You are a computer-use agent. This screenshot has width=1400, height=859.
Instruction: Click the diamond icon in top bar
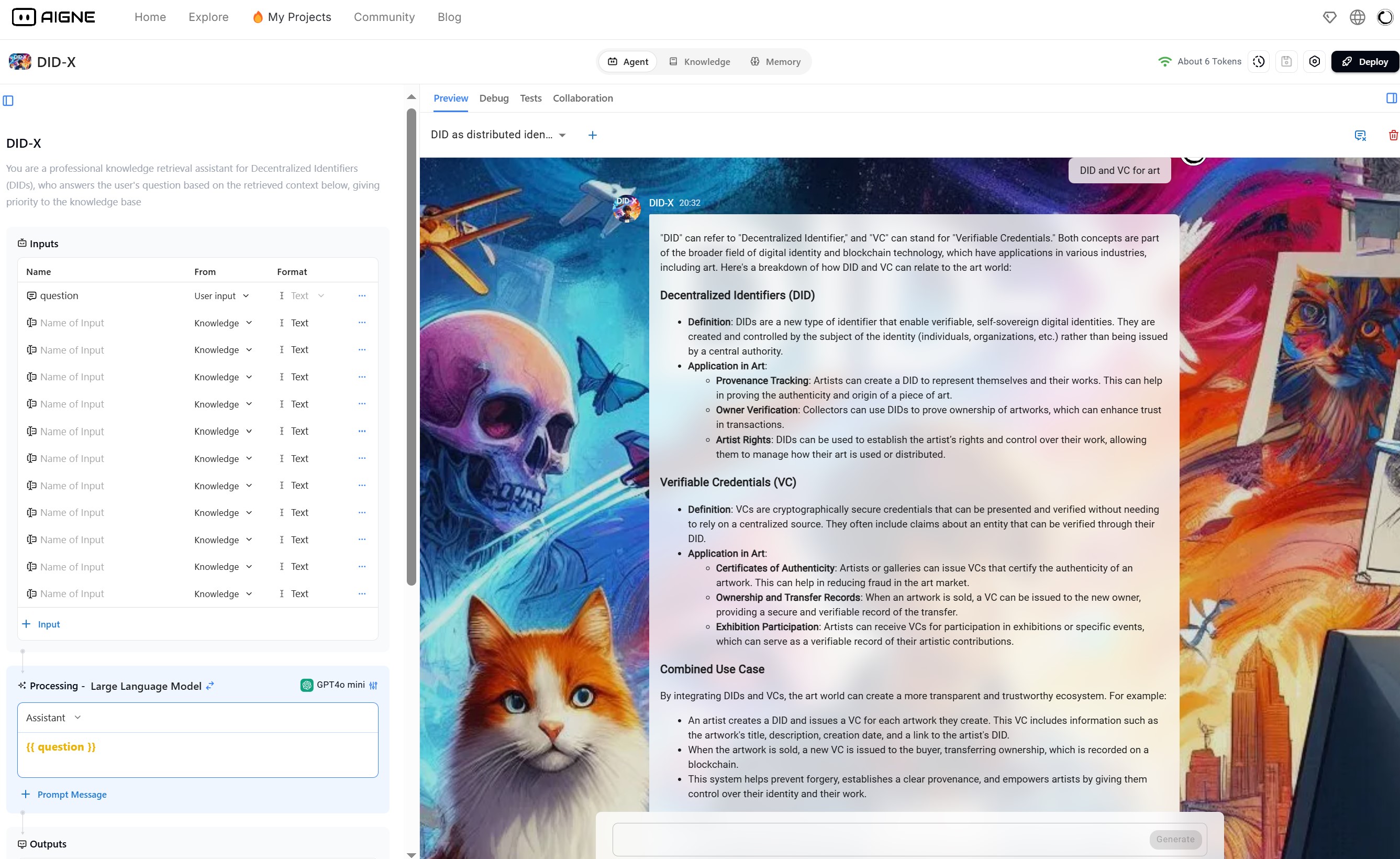pos(1329,17)
